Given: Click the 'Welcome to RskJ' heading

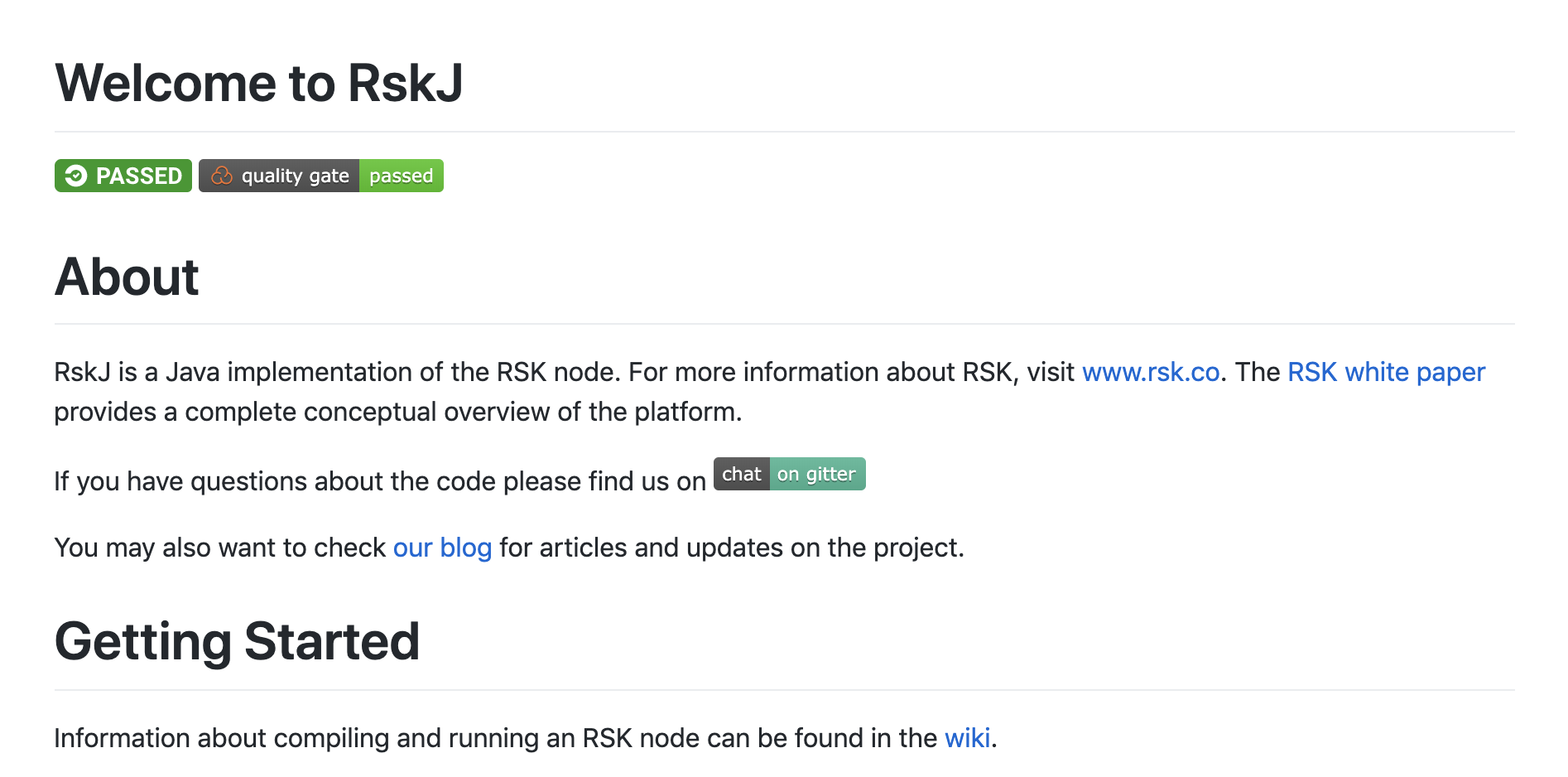Looking at the screenshot, I should click(x=259, y=83).
